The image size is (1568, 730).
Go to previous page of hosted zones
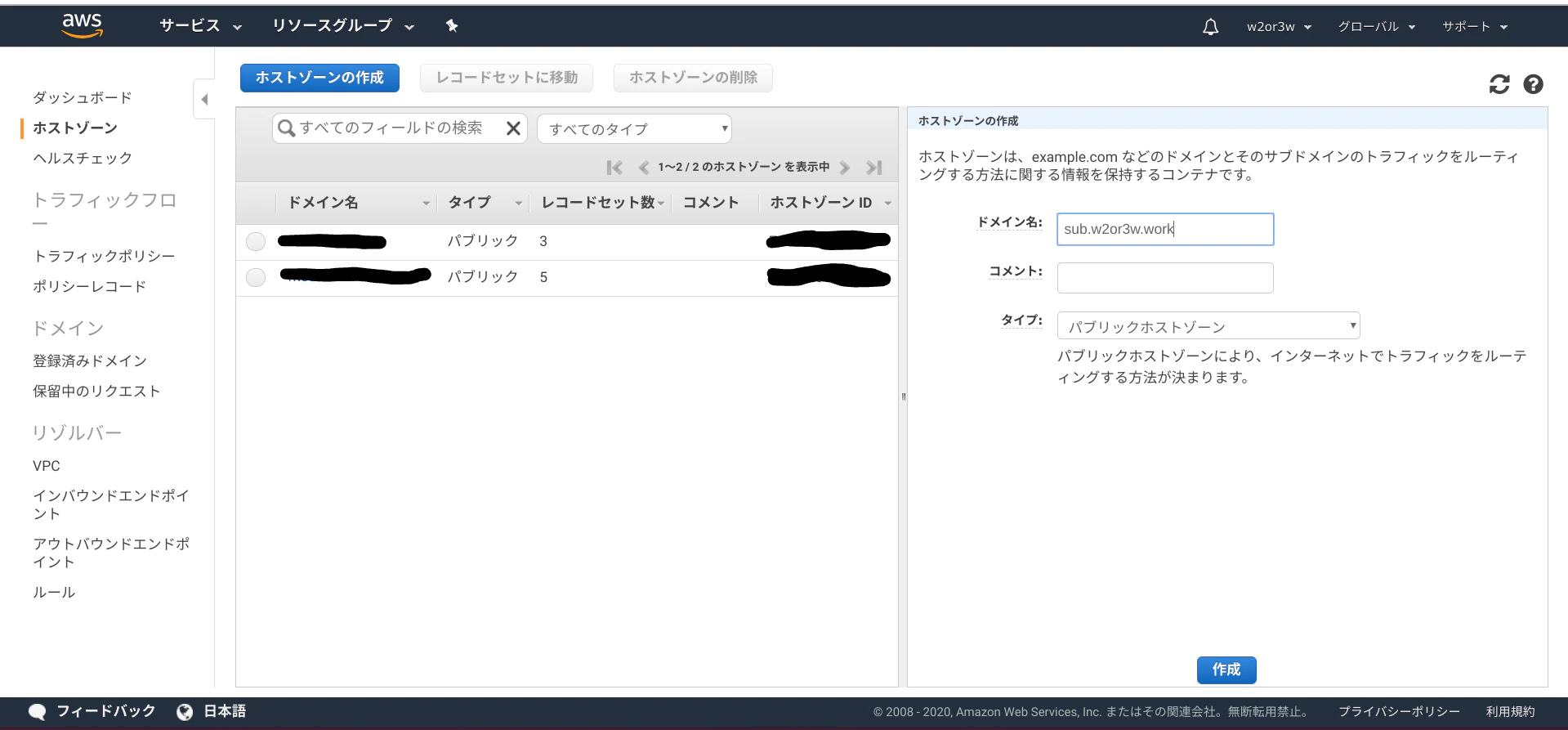(644, 168)
